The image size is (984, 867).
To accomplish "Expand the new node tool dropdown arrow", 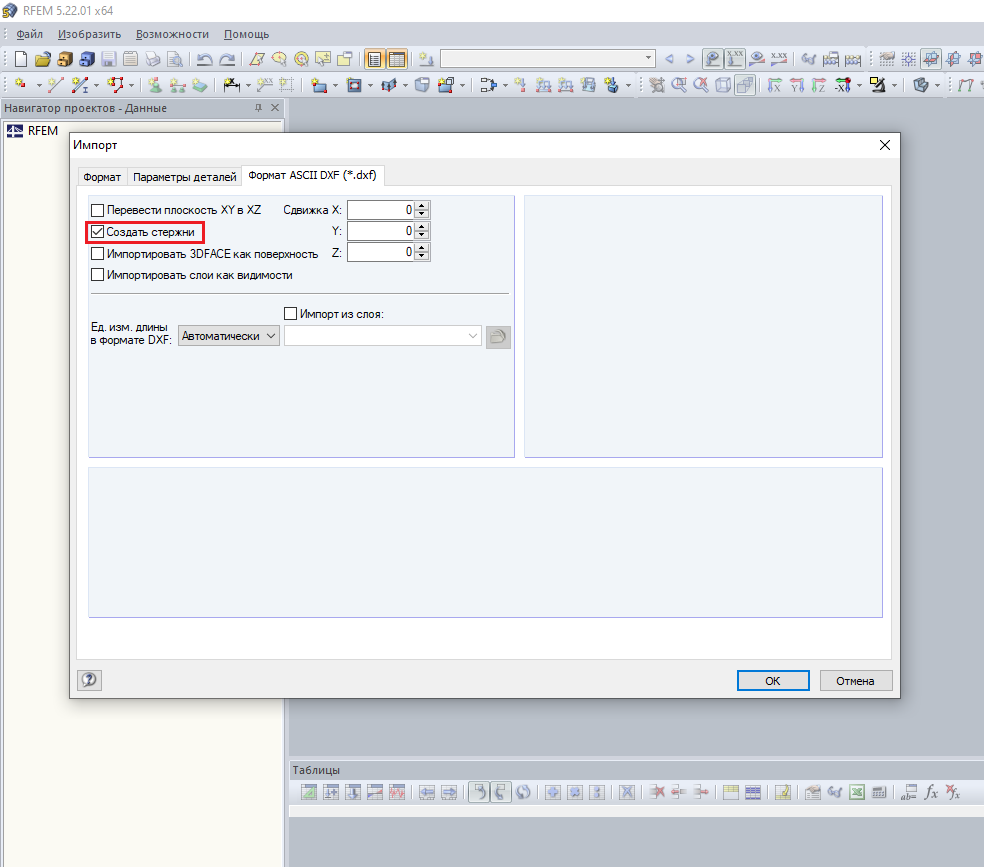I will click(x=39, y=85).
